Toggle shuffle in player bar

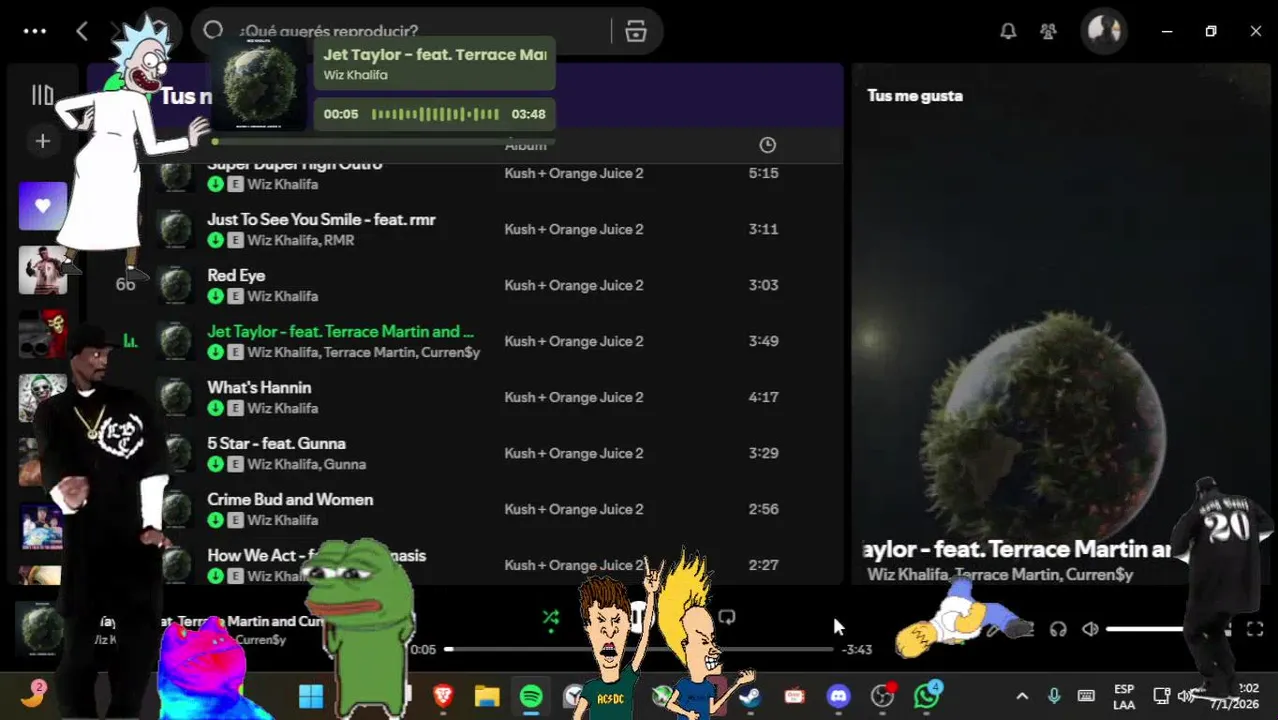click(550, 618)
